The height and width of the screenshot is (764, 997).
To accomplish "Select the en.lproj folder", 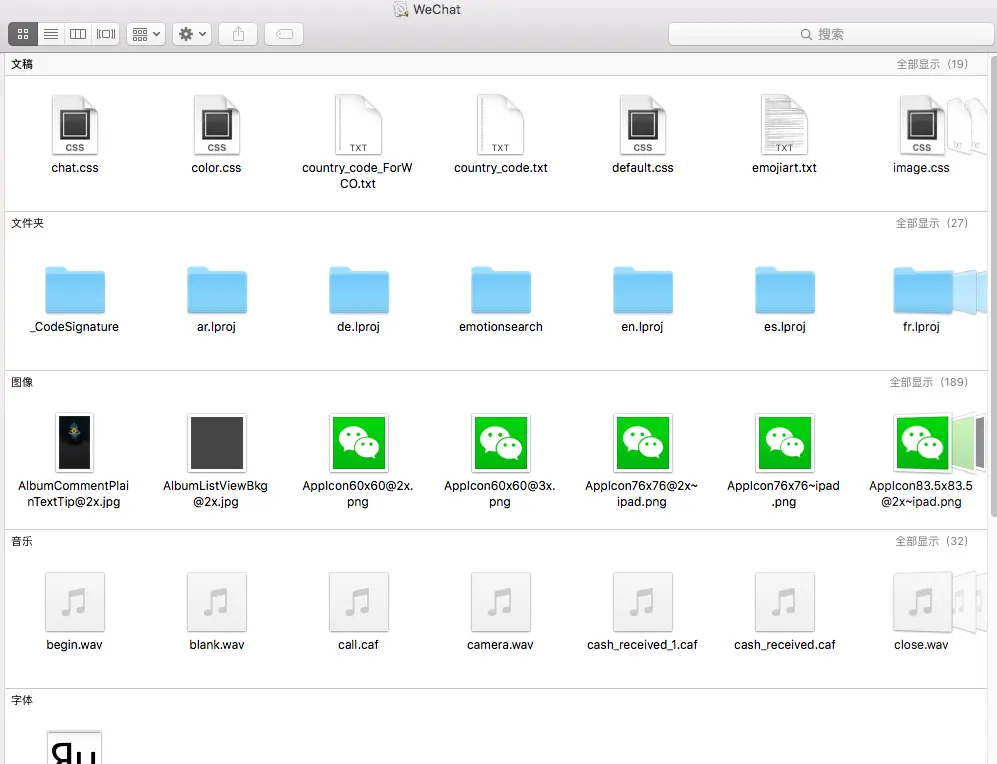I will coord(643,290).
